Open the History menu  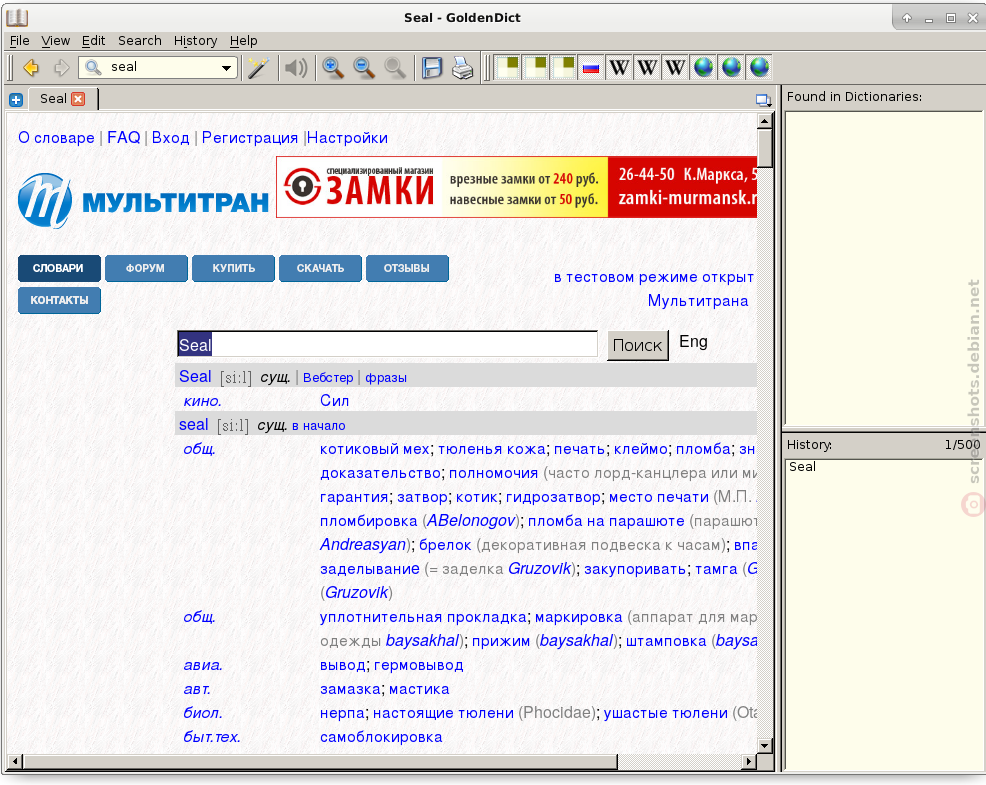tap(195, 41)
